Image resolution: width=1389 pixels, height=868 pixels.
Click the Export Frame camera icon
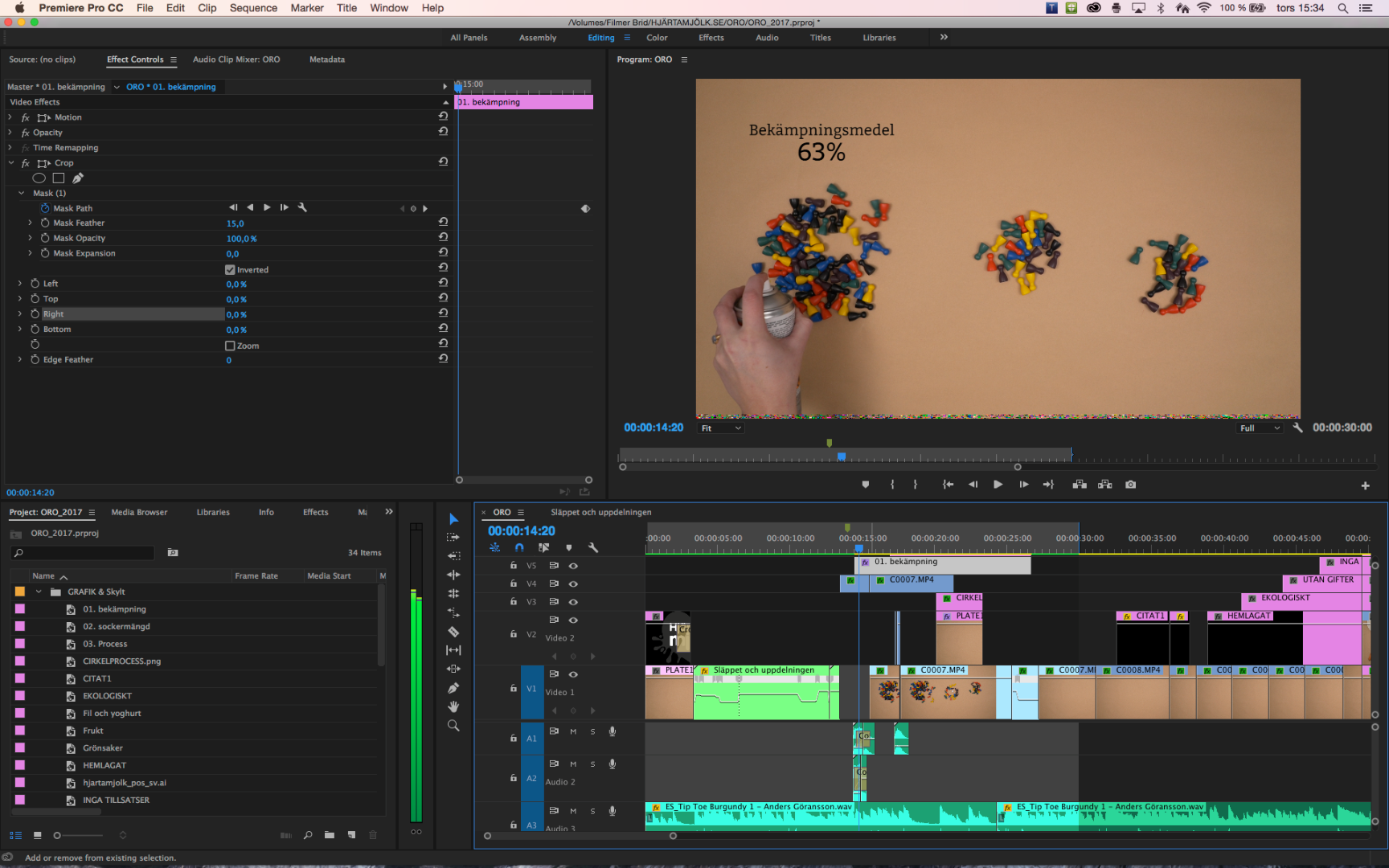[1130, 485]
